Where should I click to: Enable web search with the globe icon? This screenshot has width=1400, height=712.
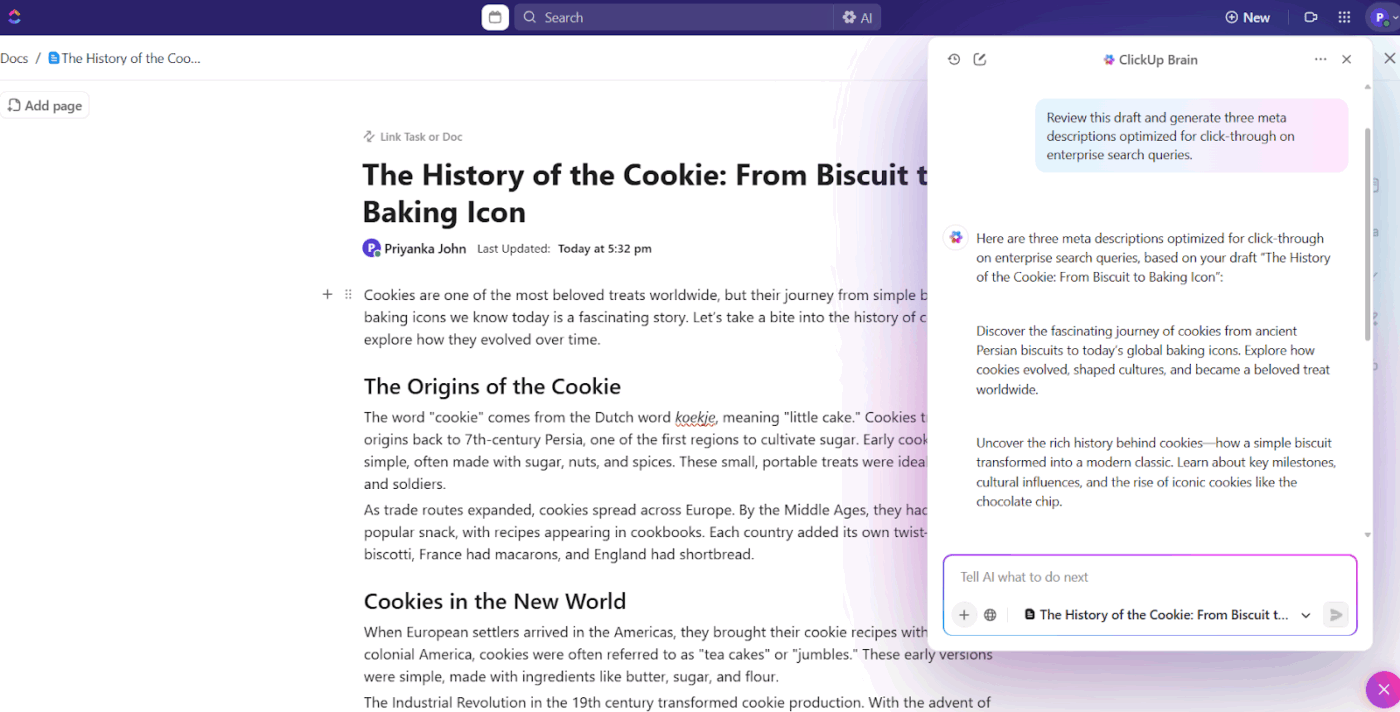click(990, 614)
